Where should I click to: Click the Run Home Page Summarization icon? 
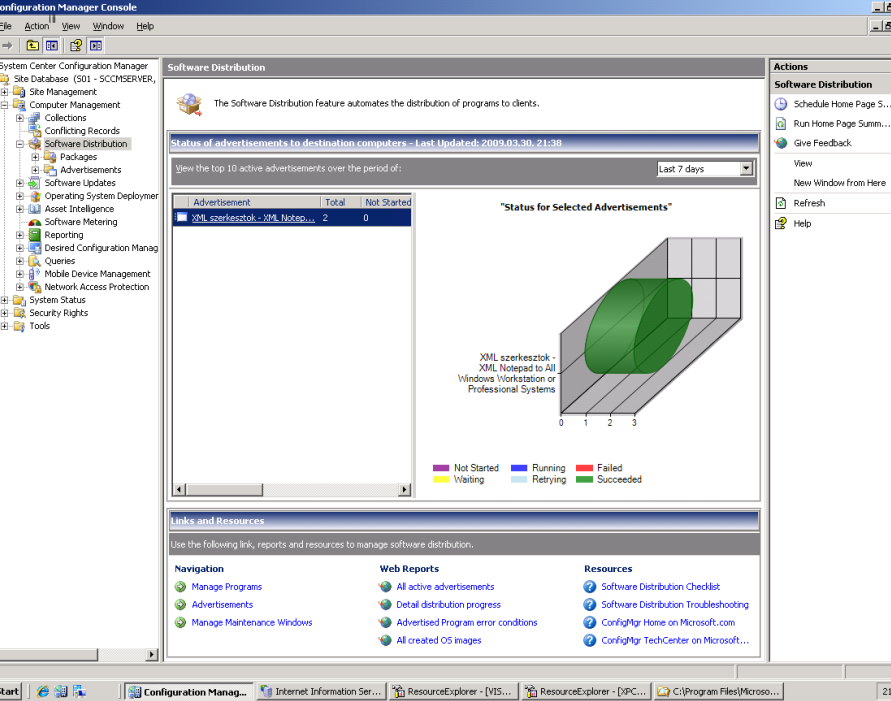click(x=781, y=123)
